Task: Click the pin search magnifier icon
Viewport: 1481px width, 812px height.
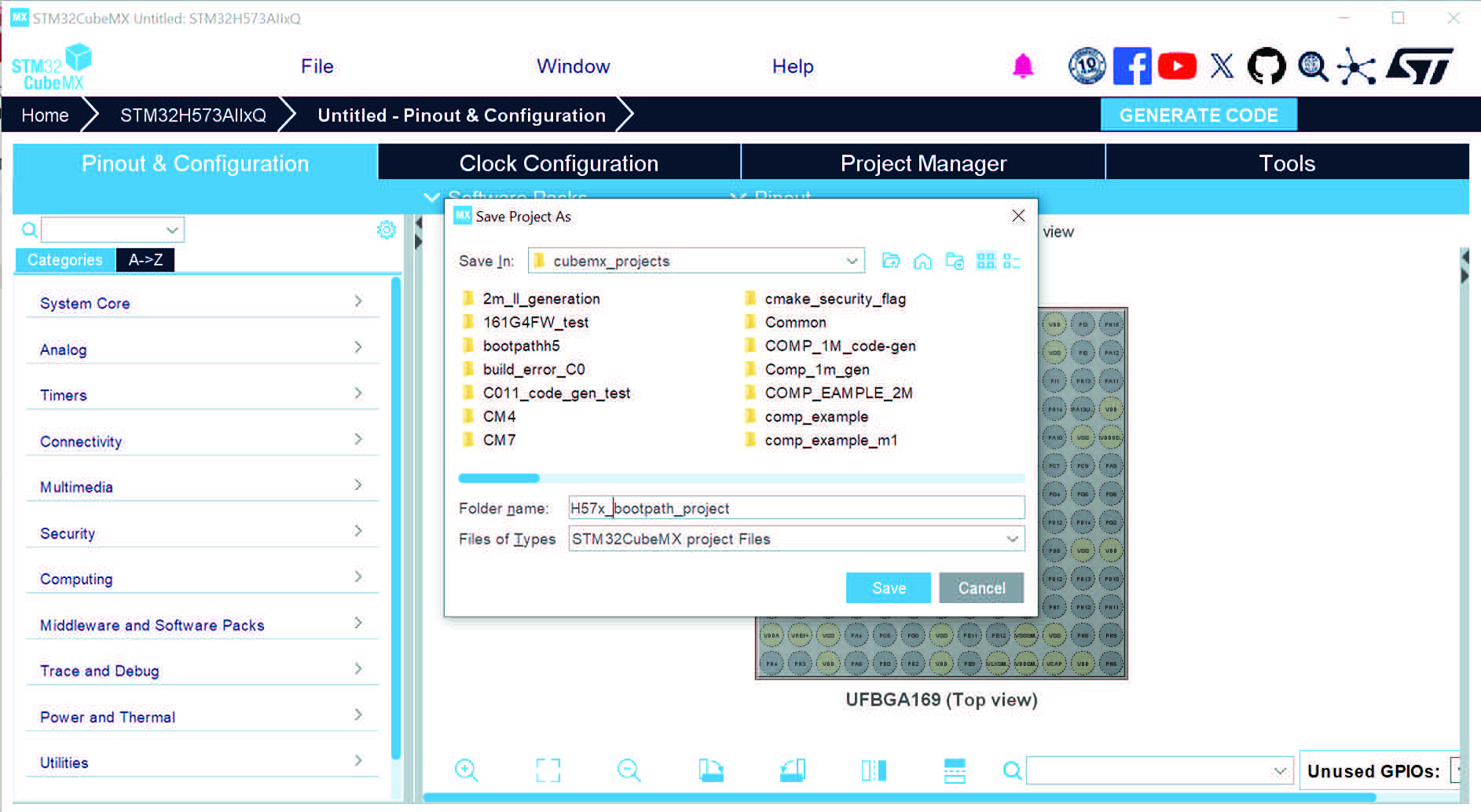Action: click(x=1012, y=771)
